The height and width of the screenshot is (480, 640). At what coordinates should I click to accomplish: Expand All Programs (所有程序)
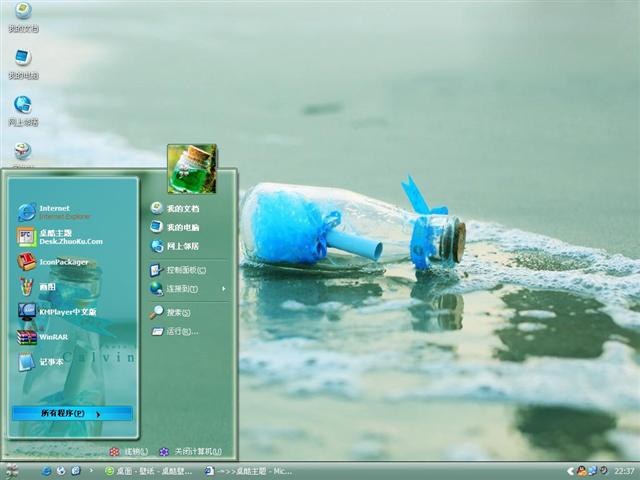click(72, 413)
